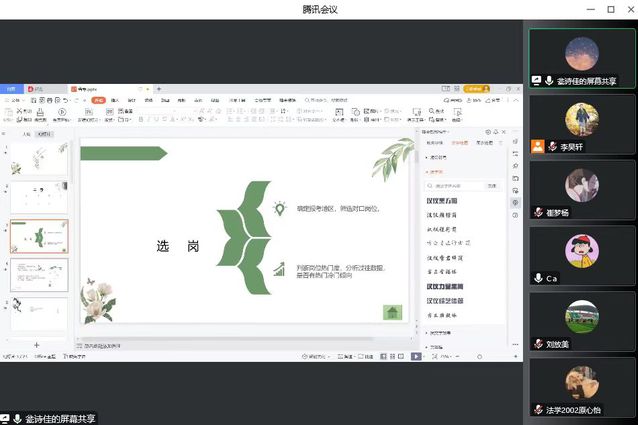Click the green home icon on slide

[x=393, y=312]
